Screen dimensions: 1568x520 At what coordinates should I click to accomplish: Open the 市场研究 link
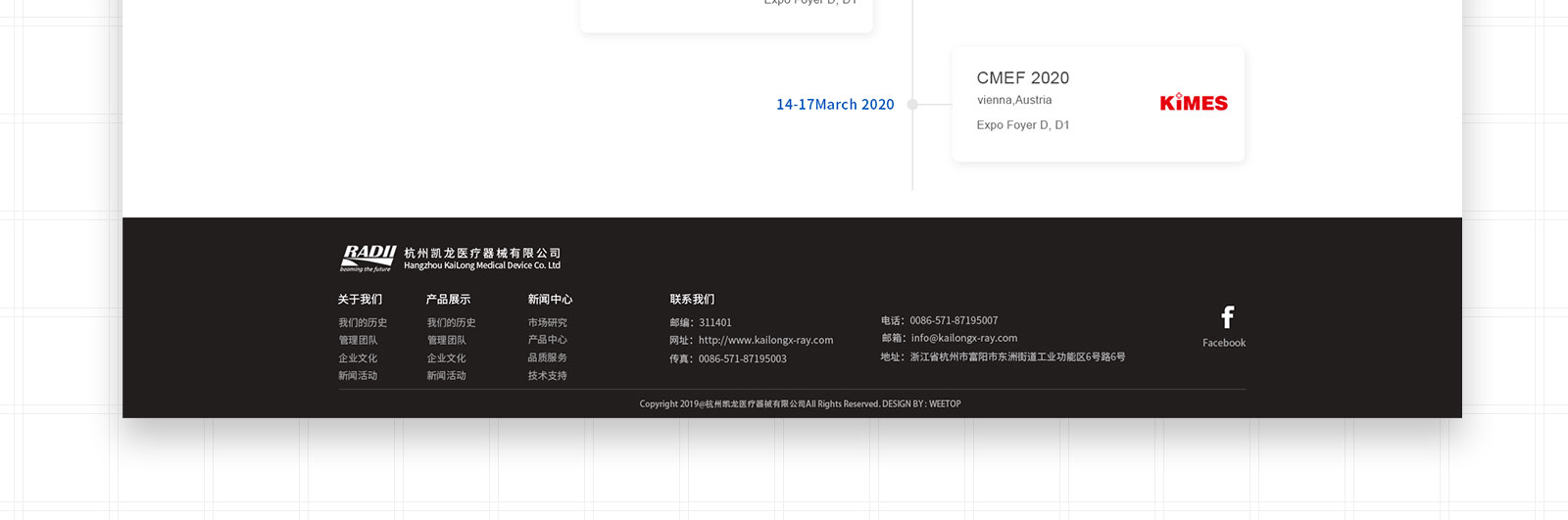[547, 323]
